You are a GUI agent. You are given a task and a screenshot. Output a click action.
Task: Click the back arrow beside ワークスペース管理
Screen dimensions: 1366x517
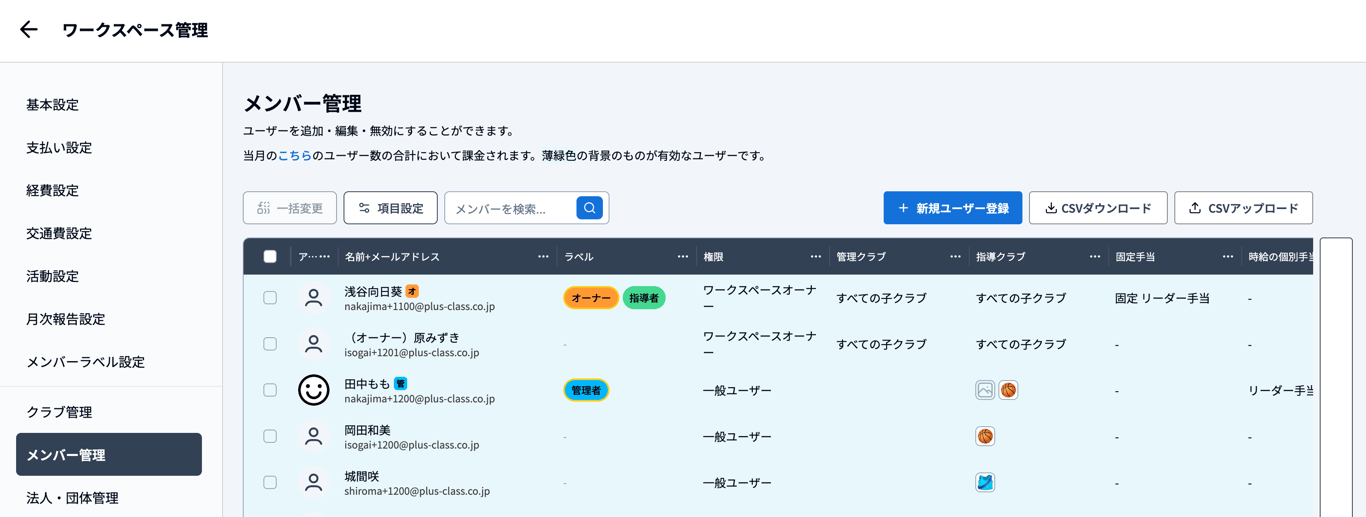pos(29,30)
